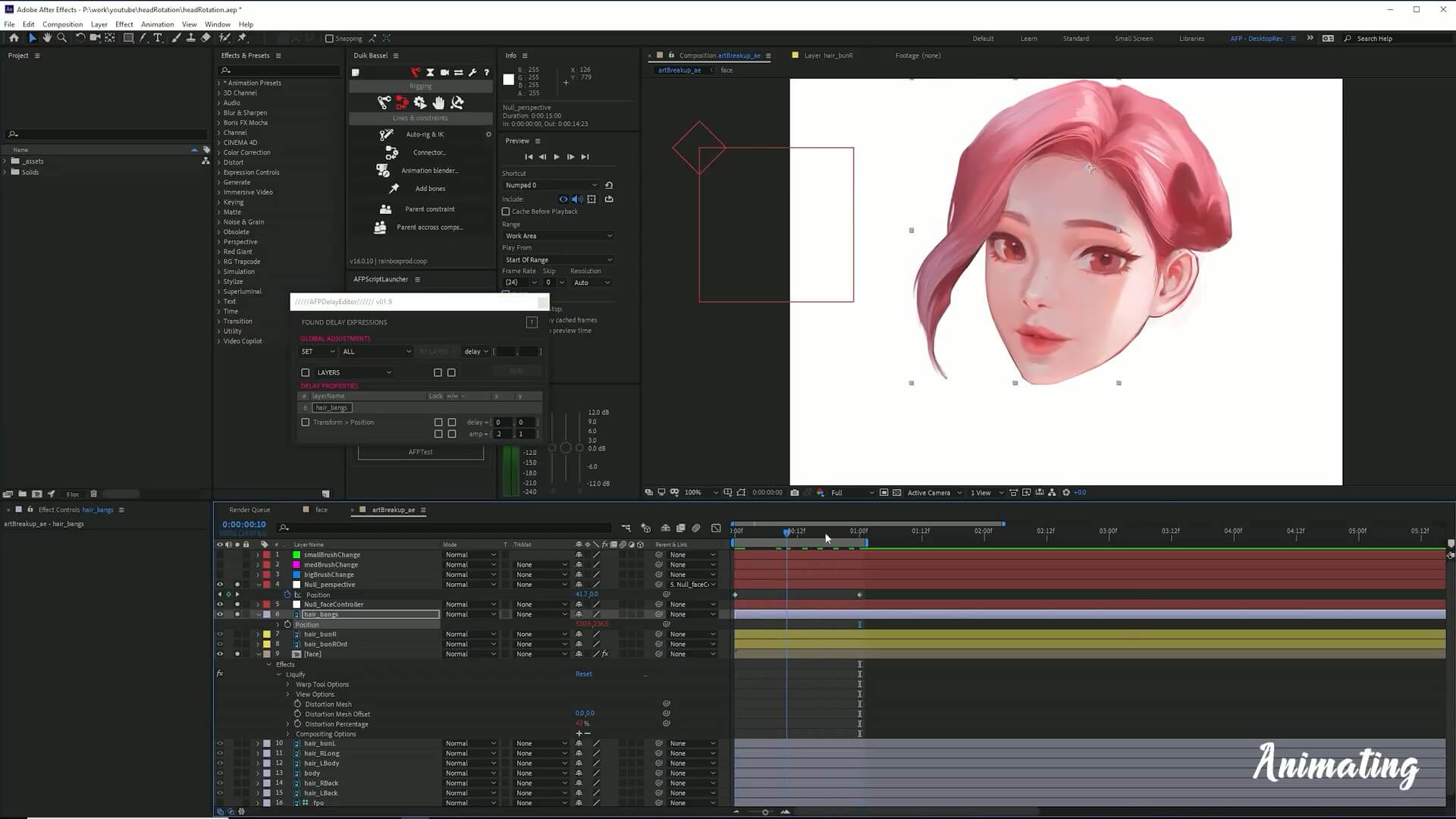This screenshot has height=819, width=1456.
Task: Click Position keyframe at 01:00f for Null_perspective
Action: click(x=859, y=595)
